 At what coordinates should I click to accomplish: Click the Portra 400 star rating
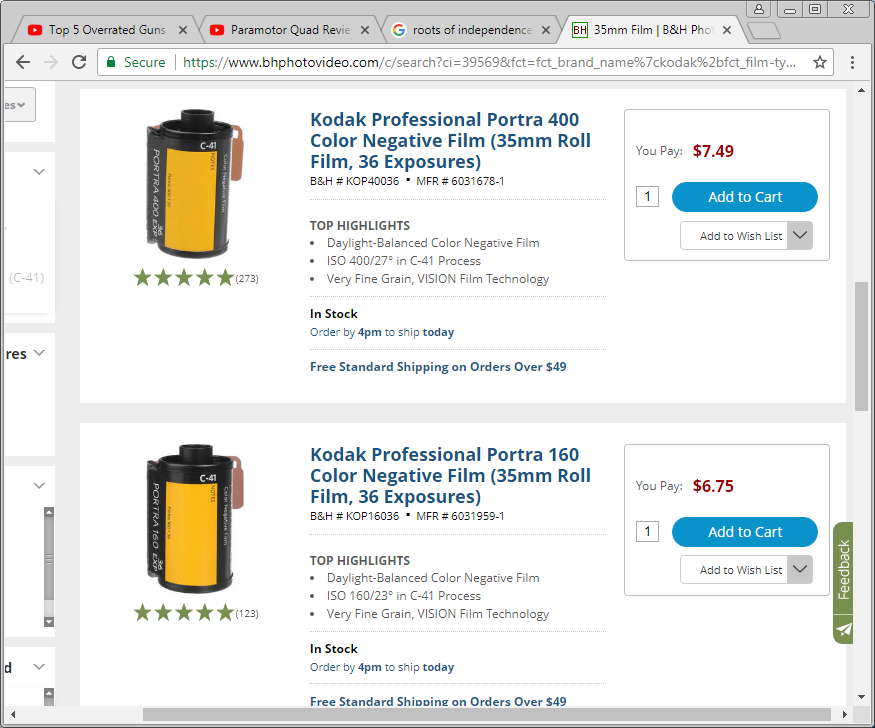[x=184, y=277]
